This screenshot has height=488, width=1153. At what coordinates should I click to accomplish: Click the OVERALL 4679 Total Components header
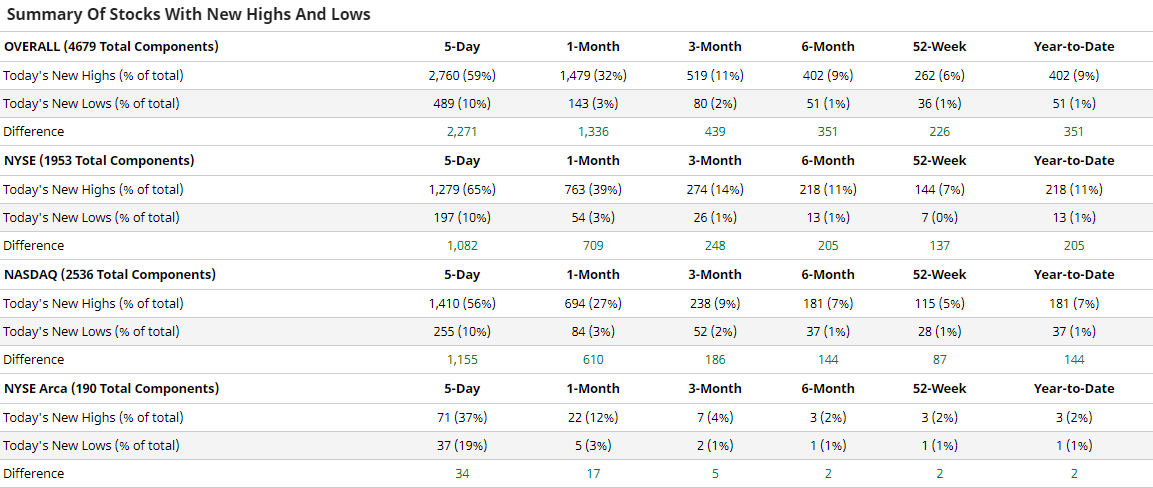pos(111,46)
